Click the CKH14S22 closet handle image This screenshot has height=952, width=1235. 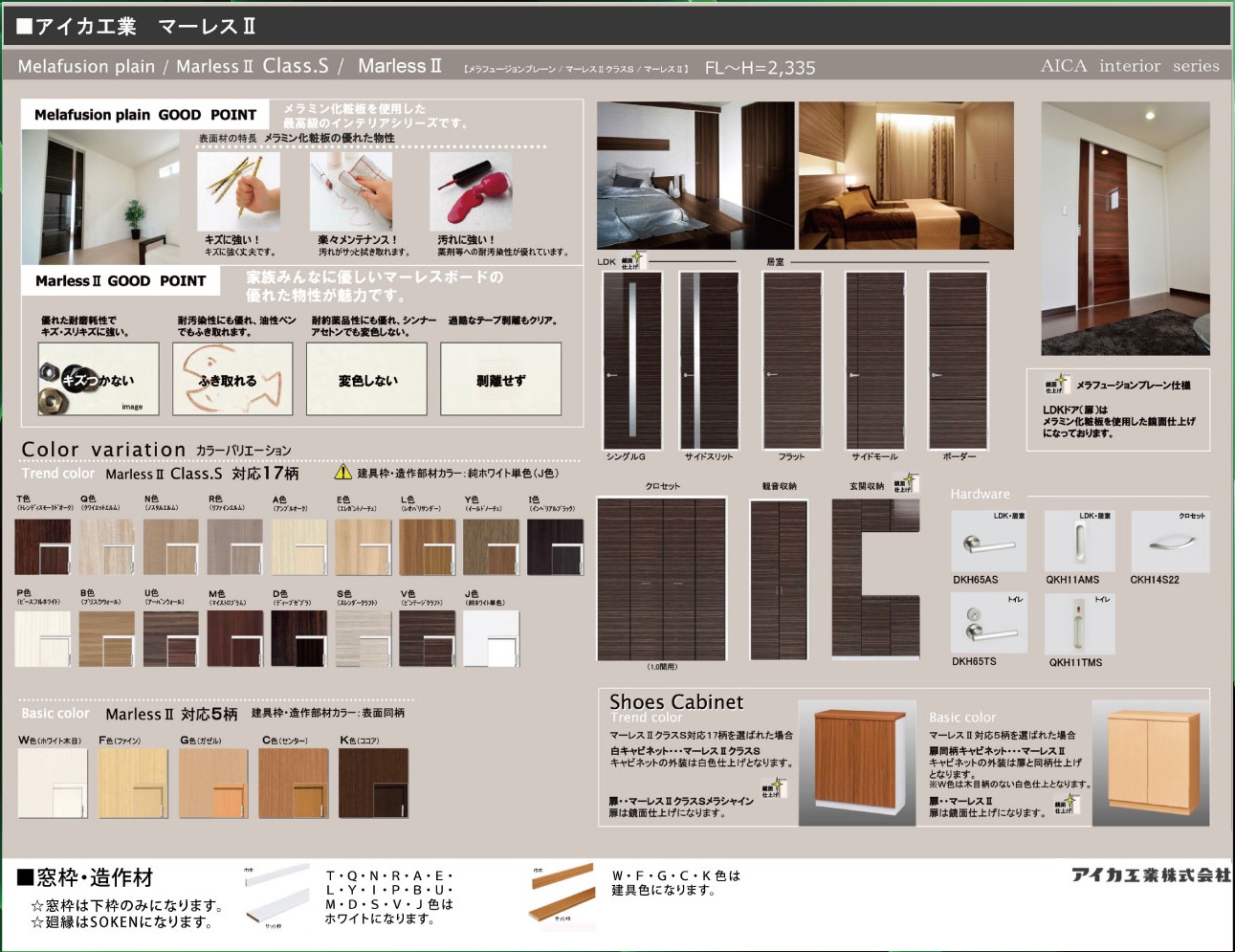coord(1170,541)
